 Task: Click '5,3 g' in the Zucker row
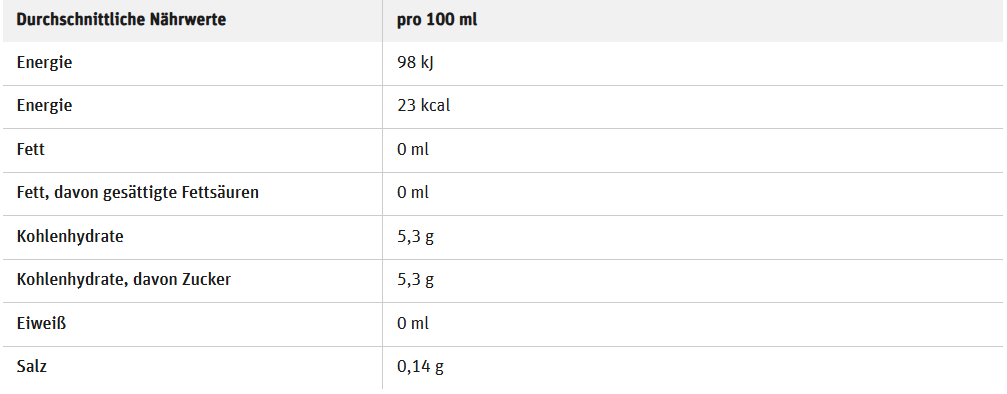point(416,281)
